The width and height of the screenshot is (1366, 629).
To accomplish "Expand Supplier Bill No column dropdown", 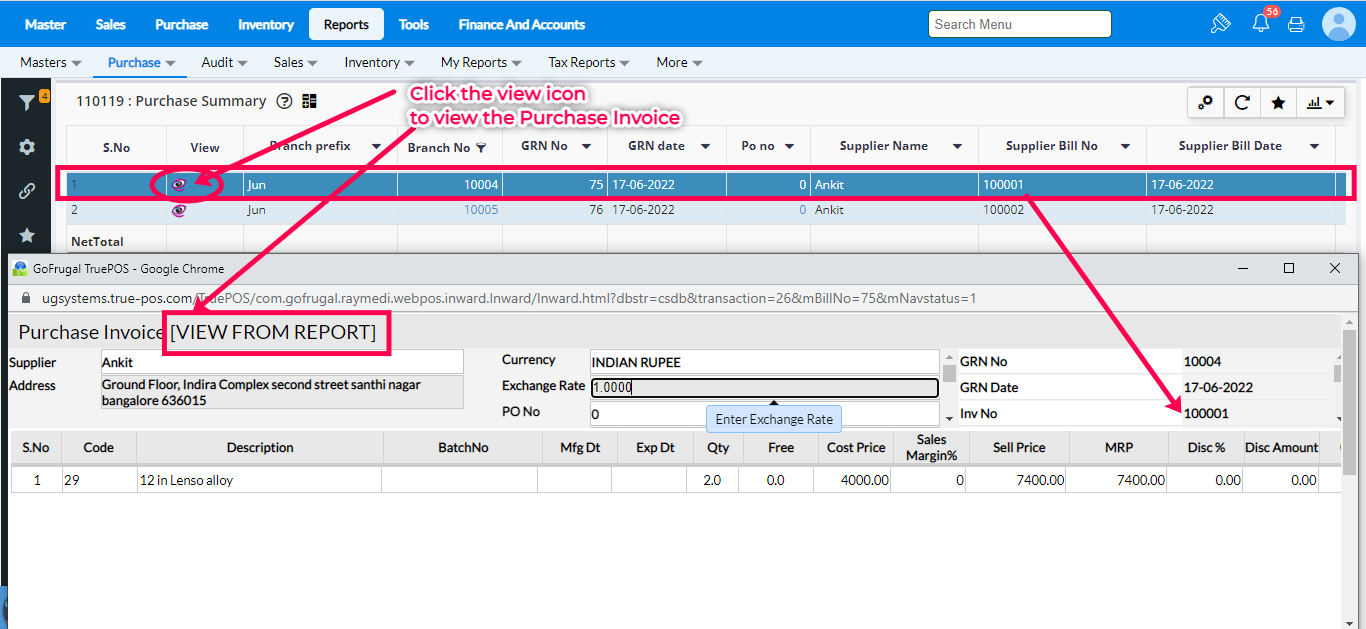I will click(x=1125, y=146).
